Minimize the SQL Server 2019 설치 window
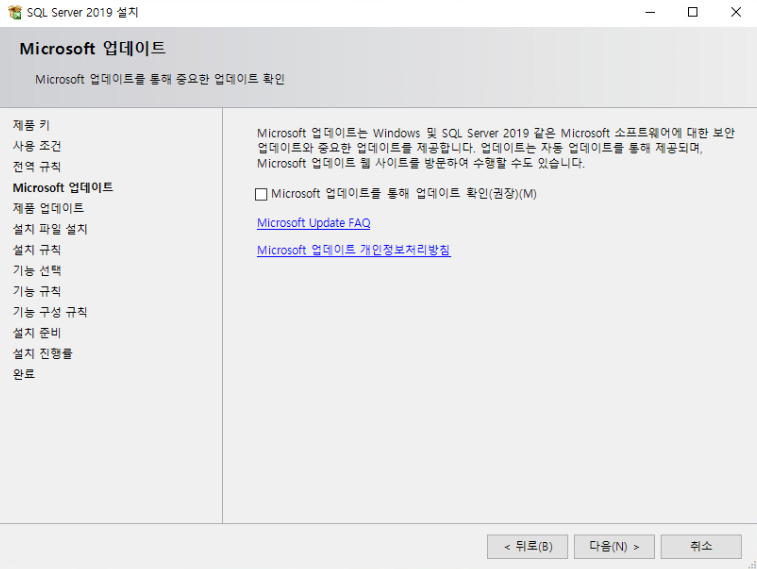757x569 pixels. coord(650,12)
